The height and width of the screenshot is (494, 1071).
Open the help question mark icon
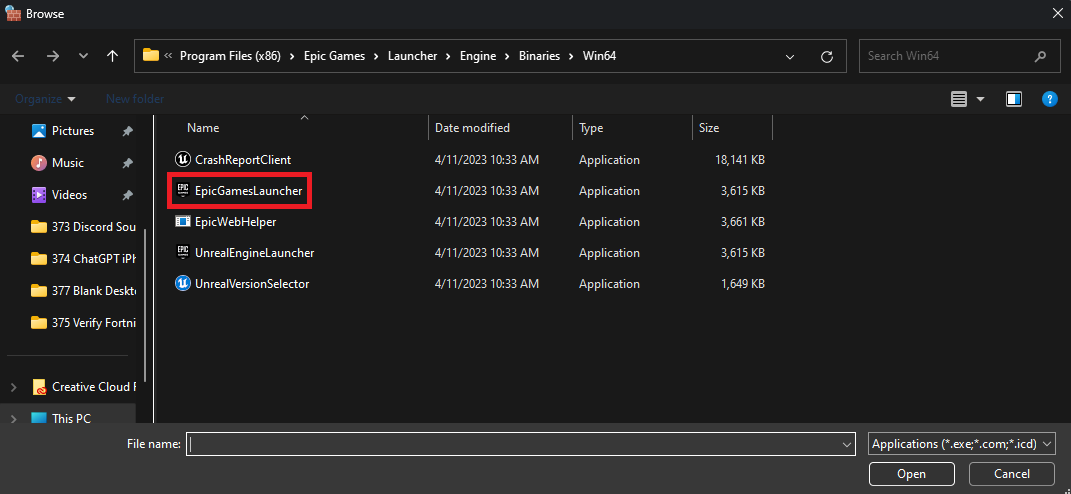tap(1049, 99)
